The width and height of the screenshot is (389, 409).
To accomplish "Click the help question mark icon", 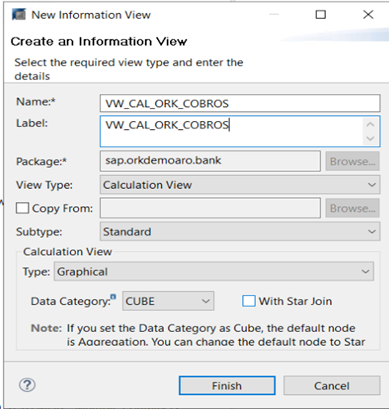I will (x=27, y=385).
